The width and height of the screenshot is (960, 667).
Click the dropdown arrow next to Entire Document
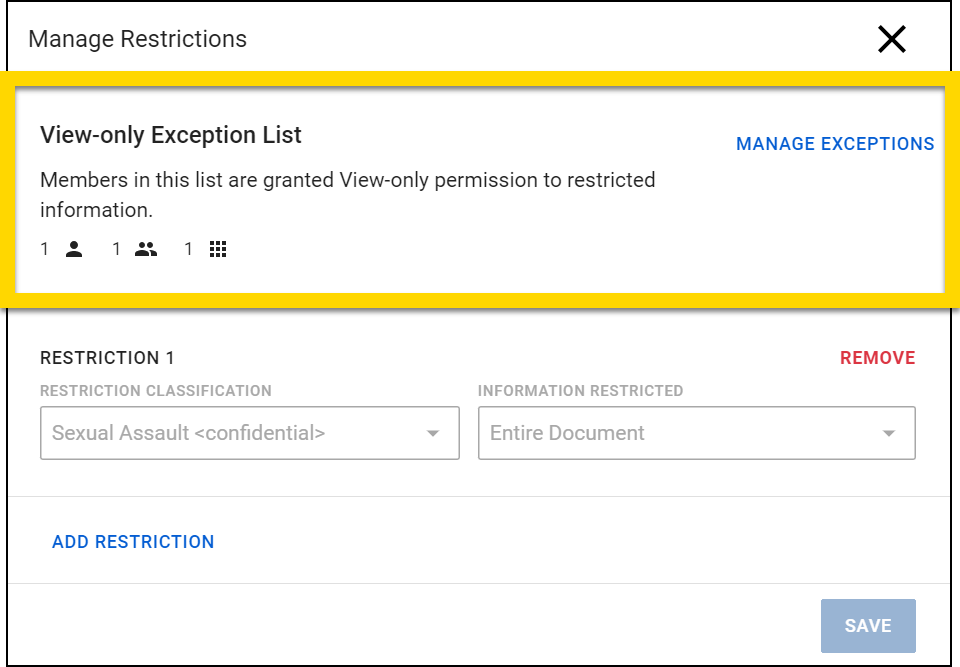tap(889, 433)
